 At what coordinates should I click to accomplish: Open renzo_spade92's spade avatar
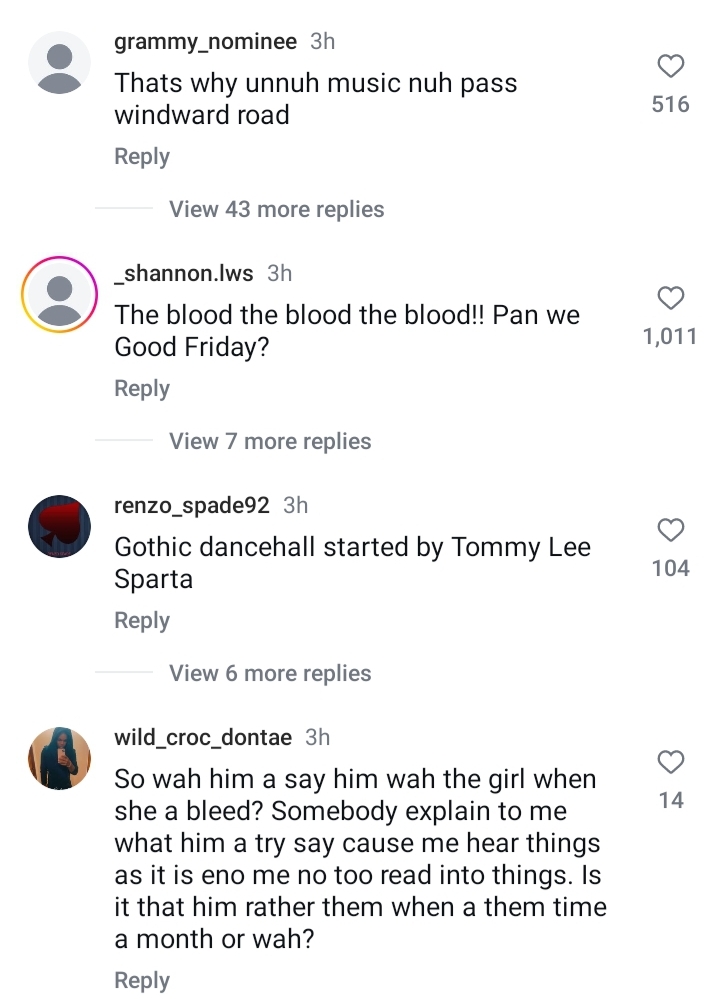(59, 526)
